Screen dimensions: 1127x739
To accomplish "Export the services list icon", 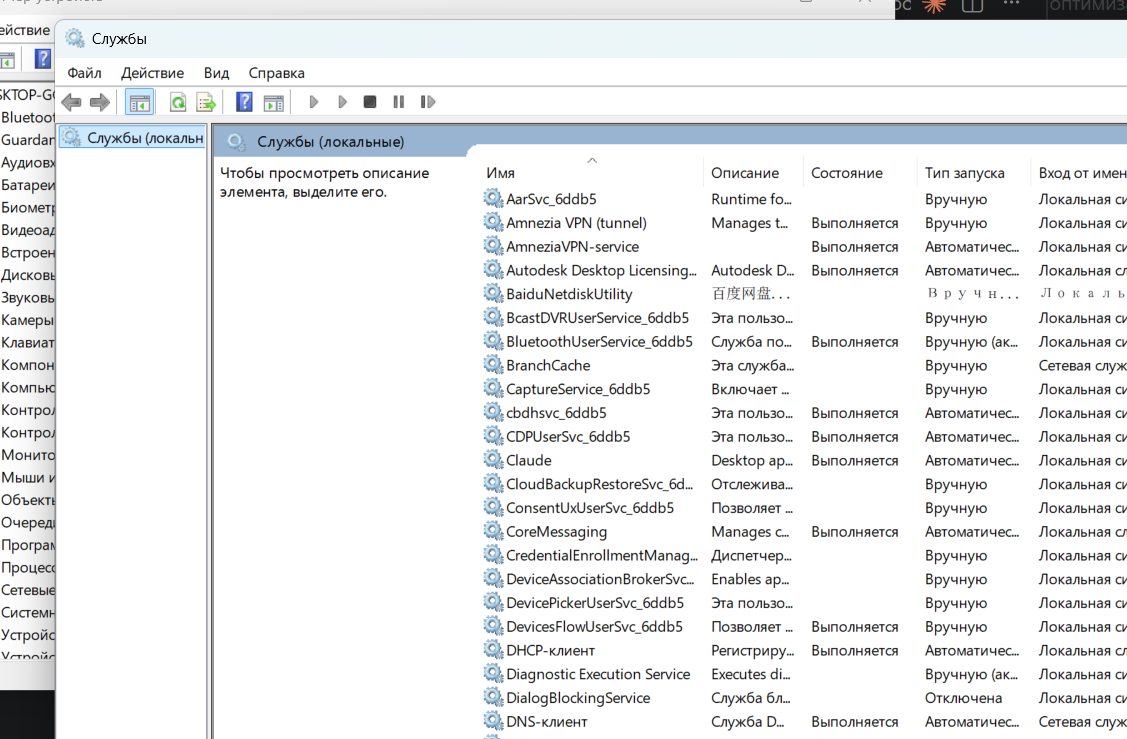I will click(206, 102).
